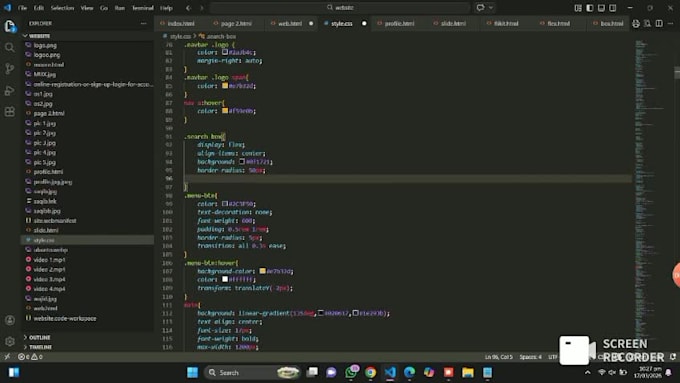Screen dimensions: 680x383
Task: Open the errors and warnings problems indicator
Action: 30,357
